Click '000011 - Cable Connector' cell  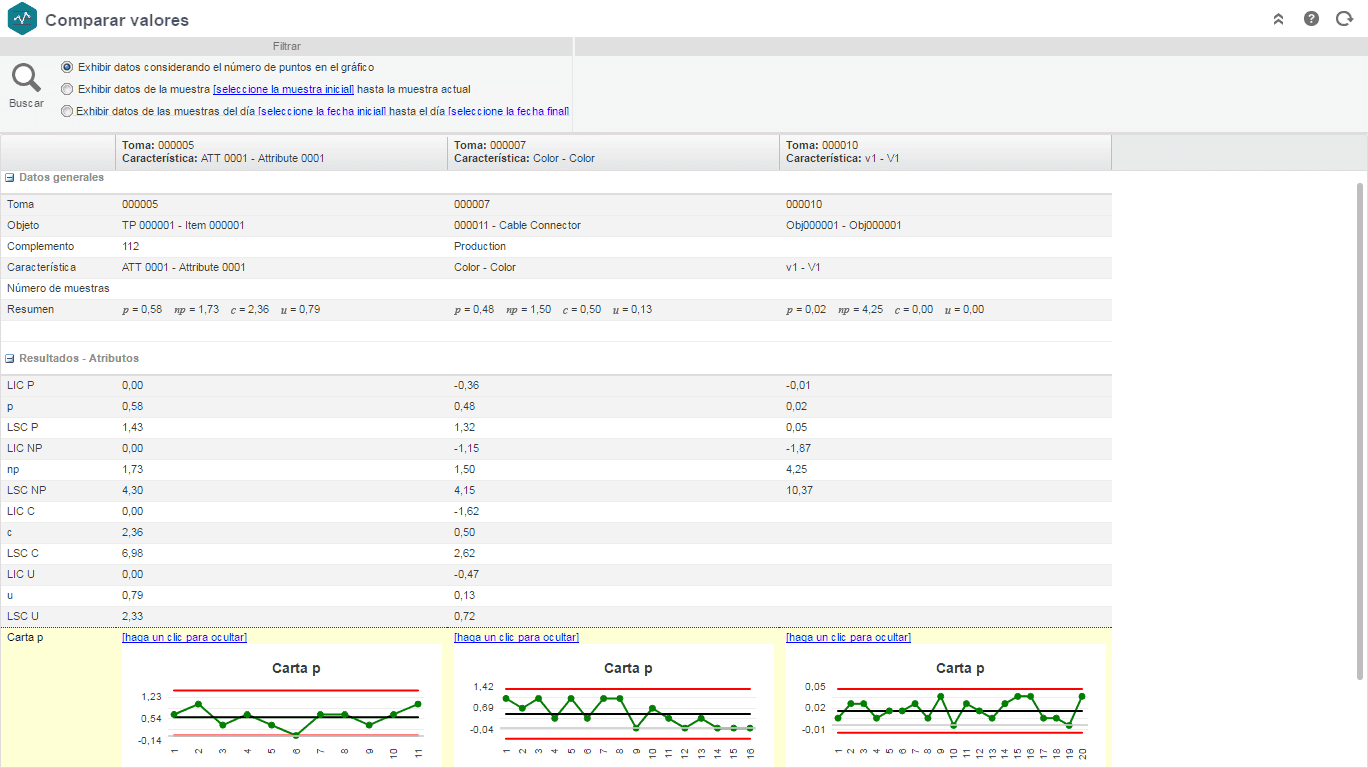tap(517, 225)
